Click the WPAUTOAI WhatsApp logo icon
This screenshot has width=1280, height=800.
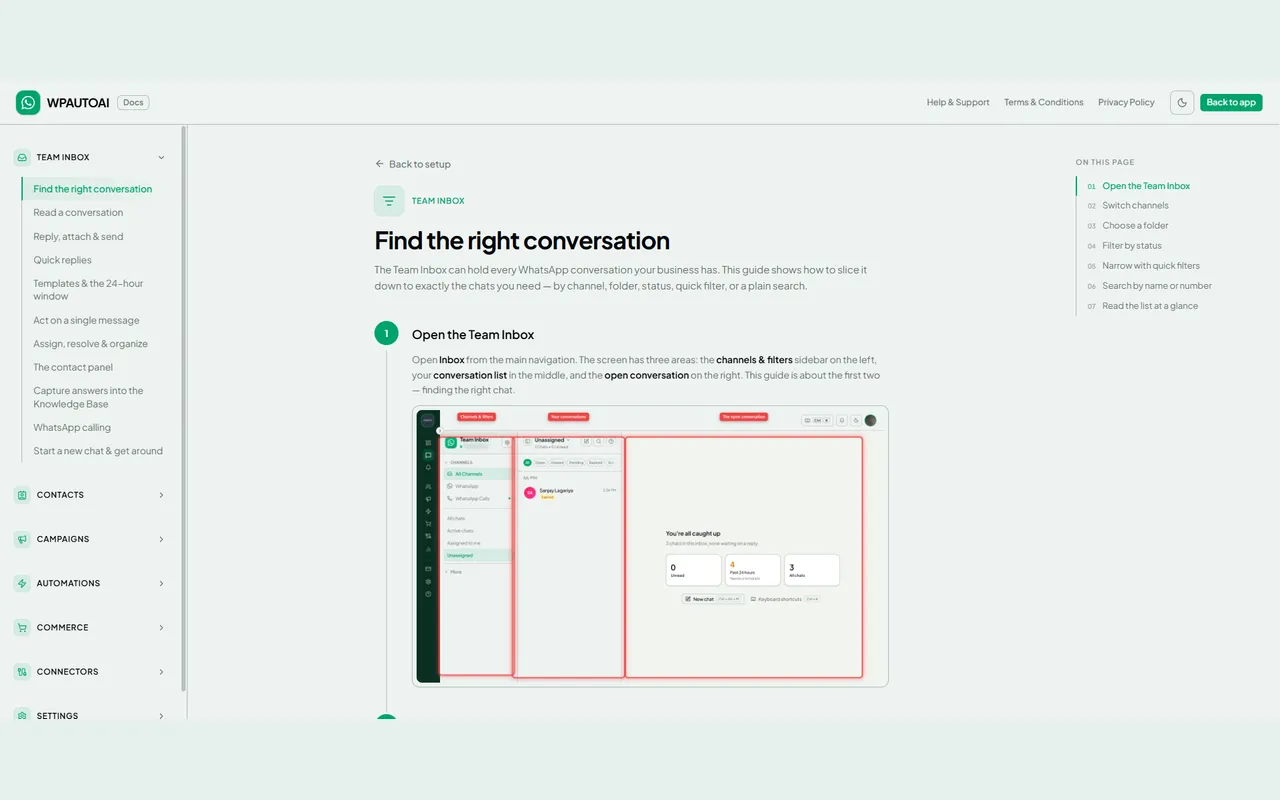tap(28, 102)
